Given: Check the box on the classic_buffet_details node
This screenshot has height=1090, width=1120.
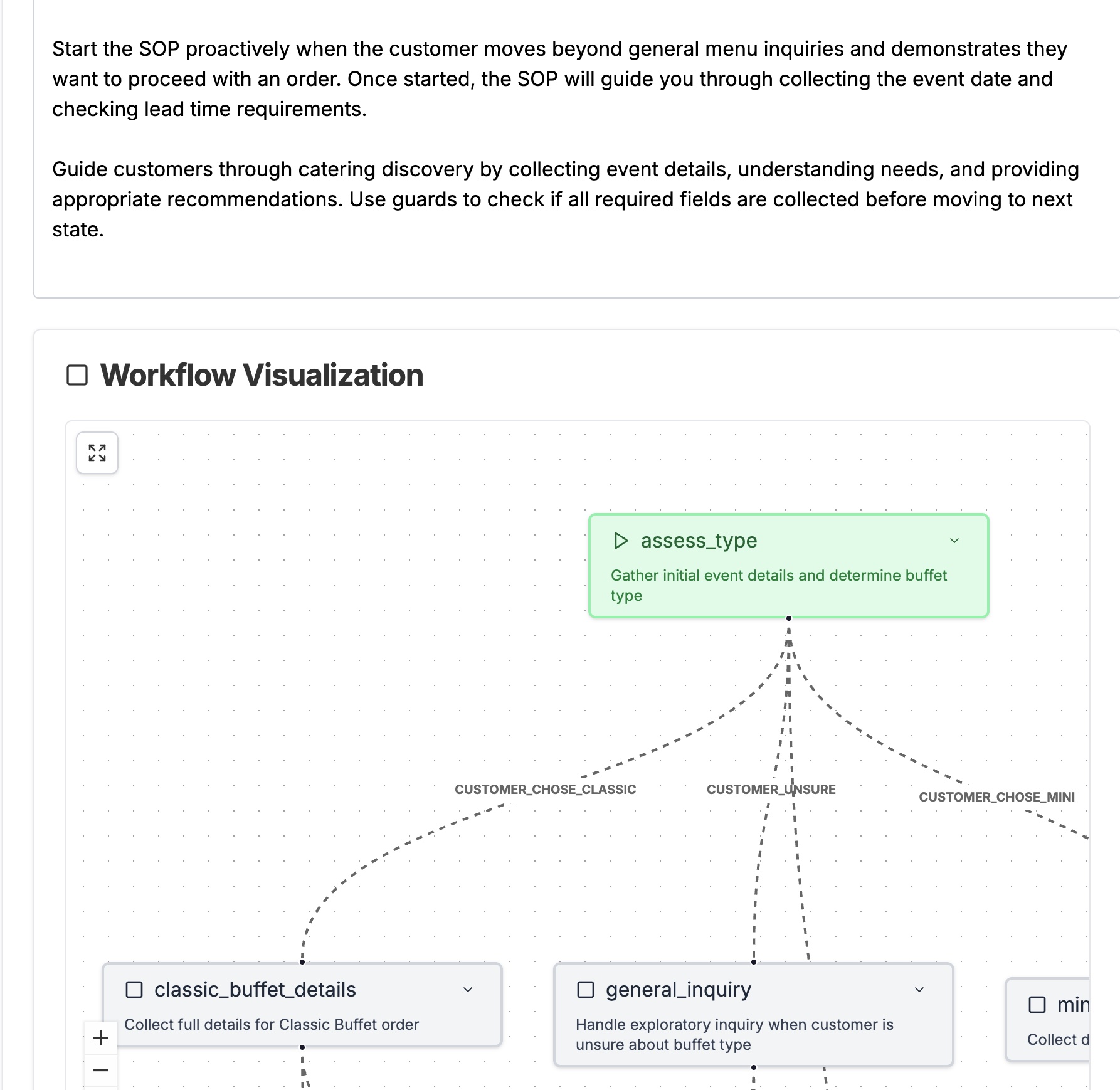Looking at the screenshot, I should (134, 989).
